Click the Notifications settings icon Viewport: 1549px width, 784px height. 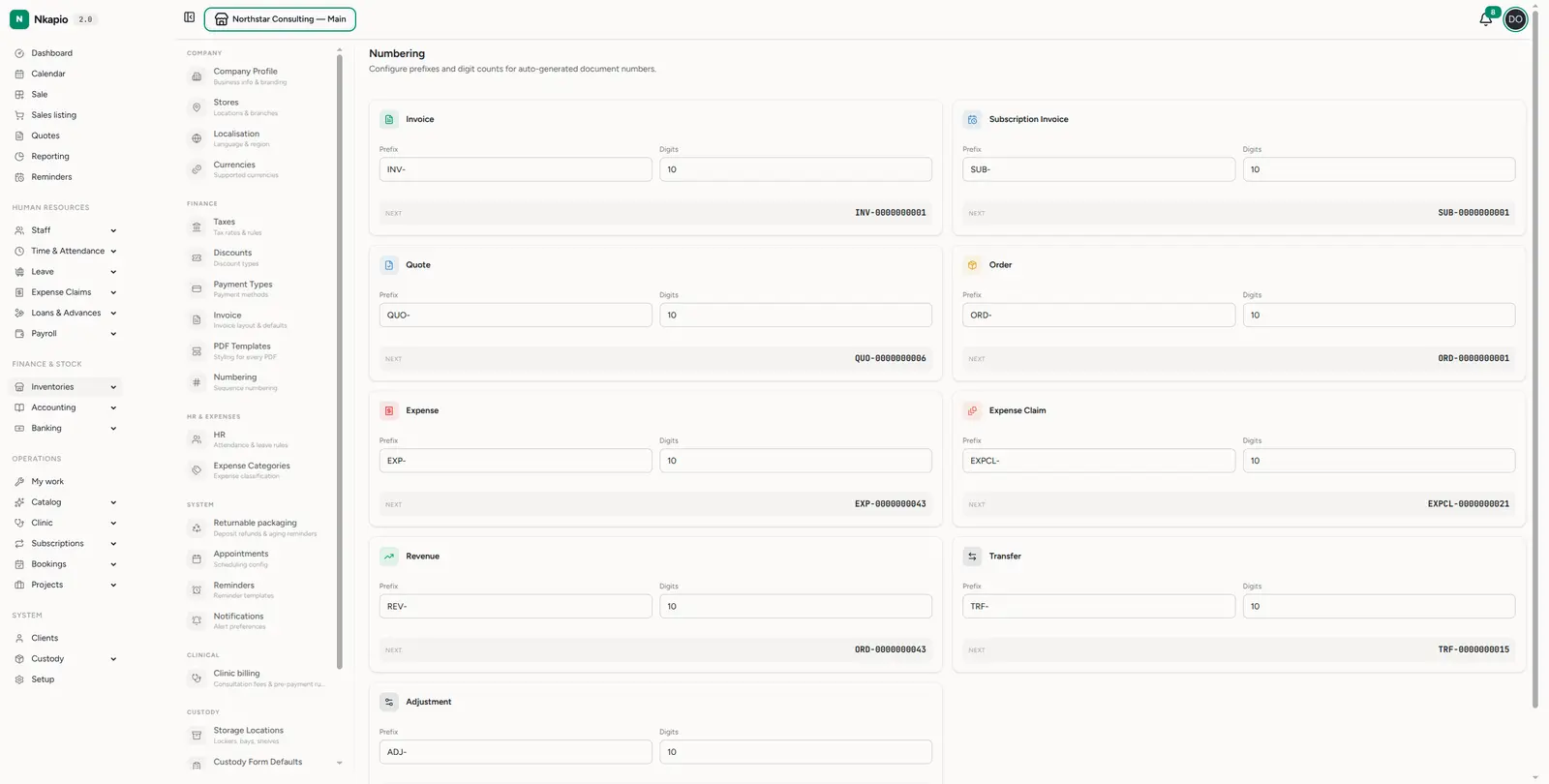point(197,620)
